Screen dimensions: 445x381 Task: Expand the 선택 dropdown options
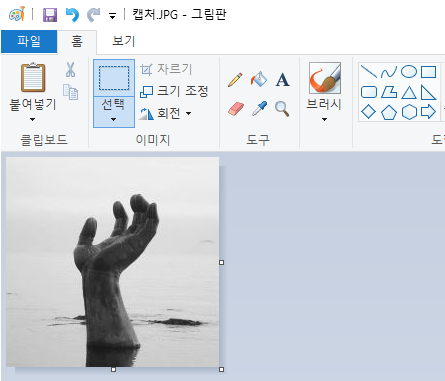point(114,112)
